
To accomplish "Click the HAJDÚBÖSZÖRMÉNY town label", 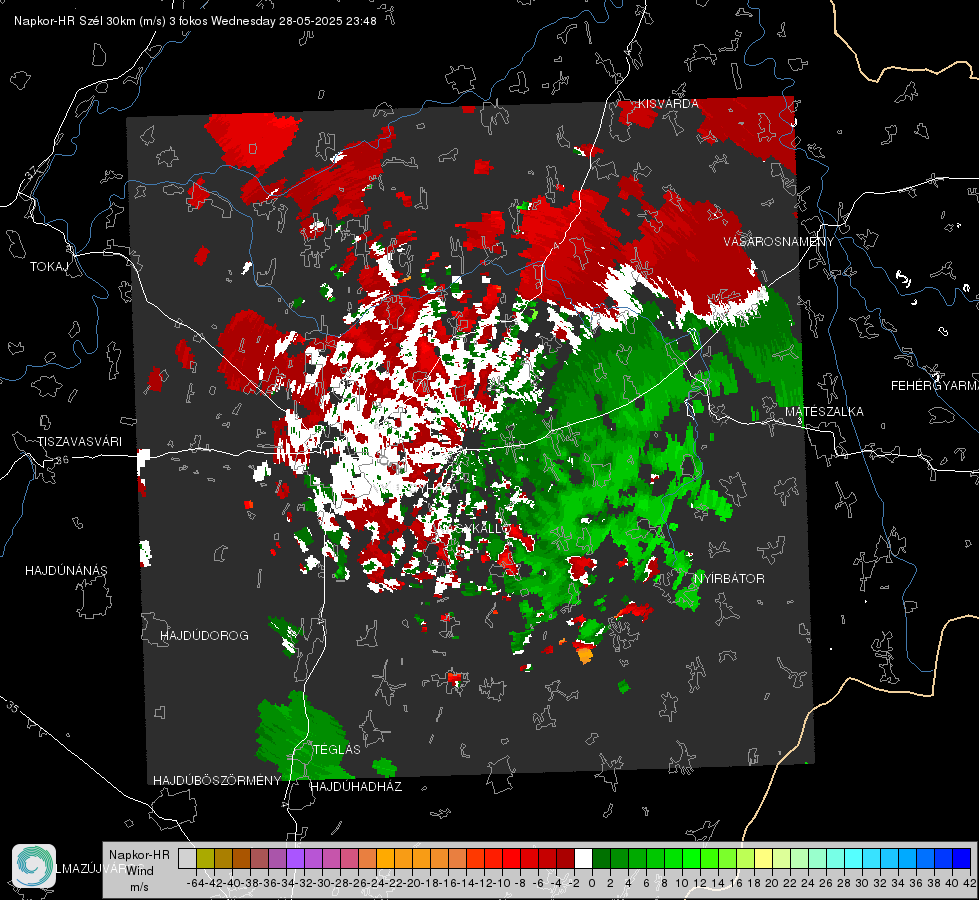I will click(x=217, y=780).
